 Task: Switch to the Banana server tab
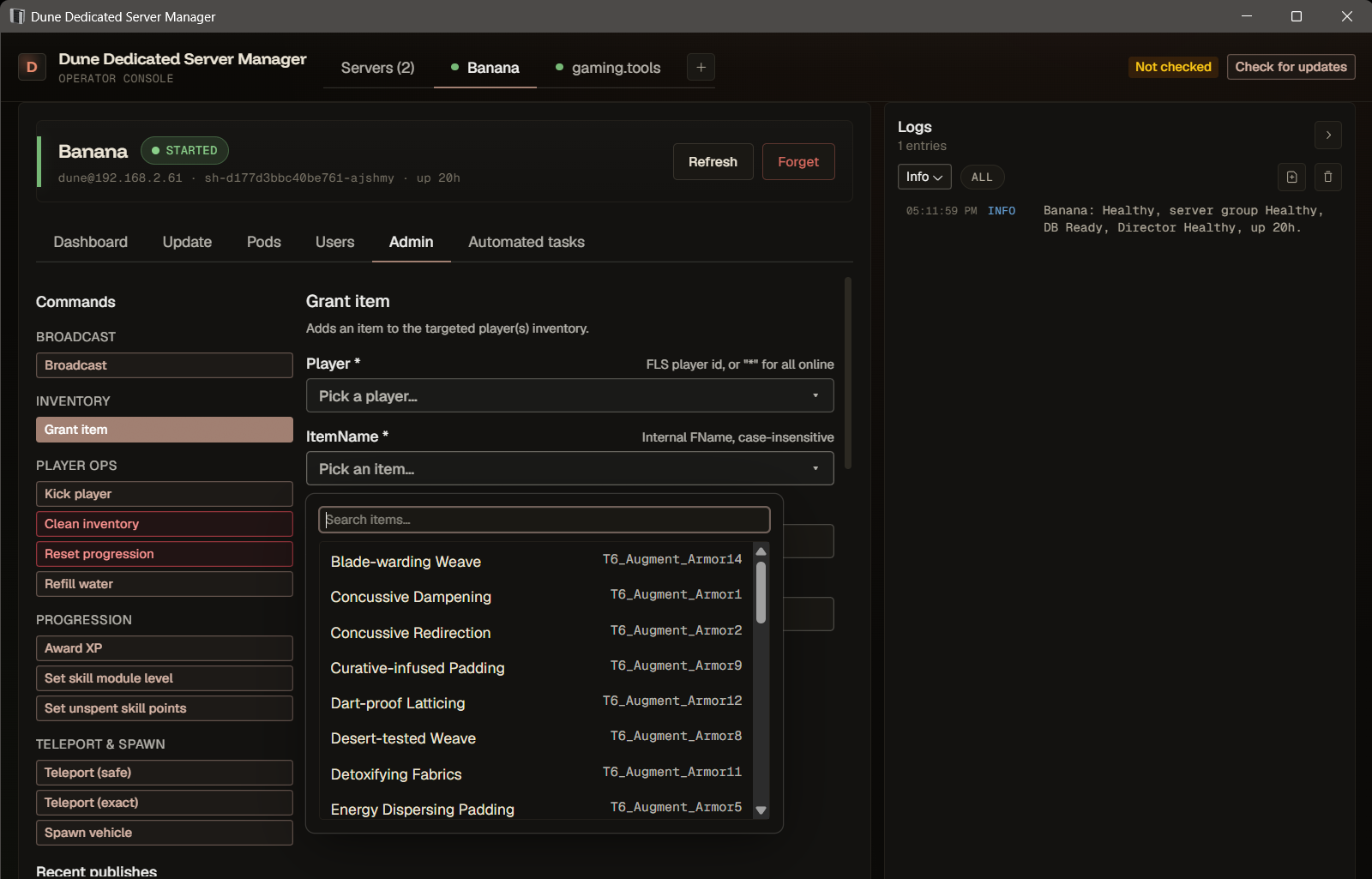(485, 68)
